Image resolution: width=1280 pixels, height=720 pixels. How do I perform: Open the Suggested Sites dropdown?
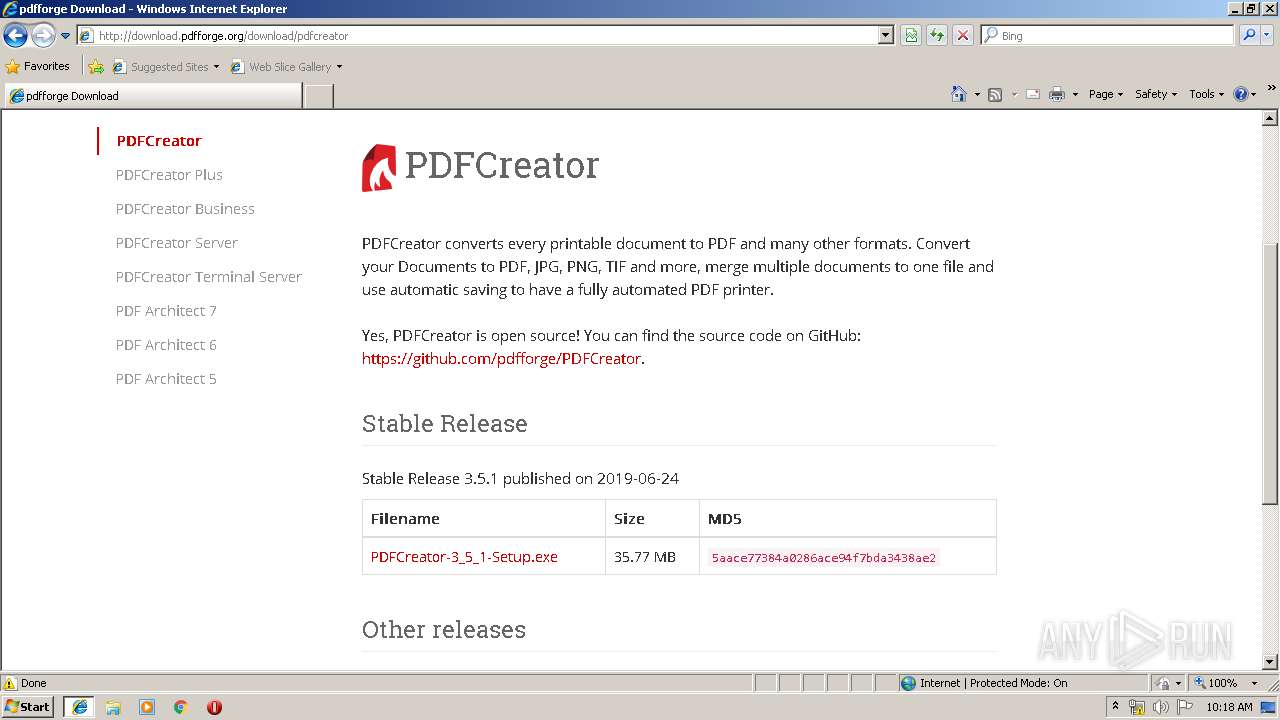pyautogui.click(x=165, y=67)
